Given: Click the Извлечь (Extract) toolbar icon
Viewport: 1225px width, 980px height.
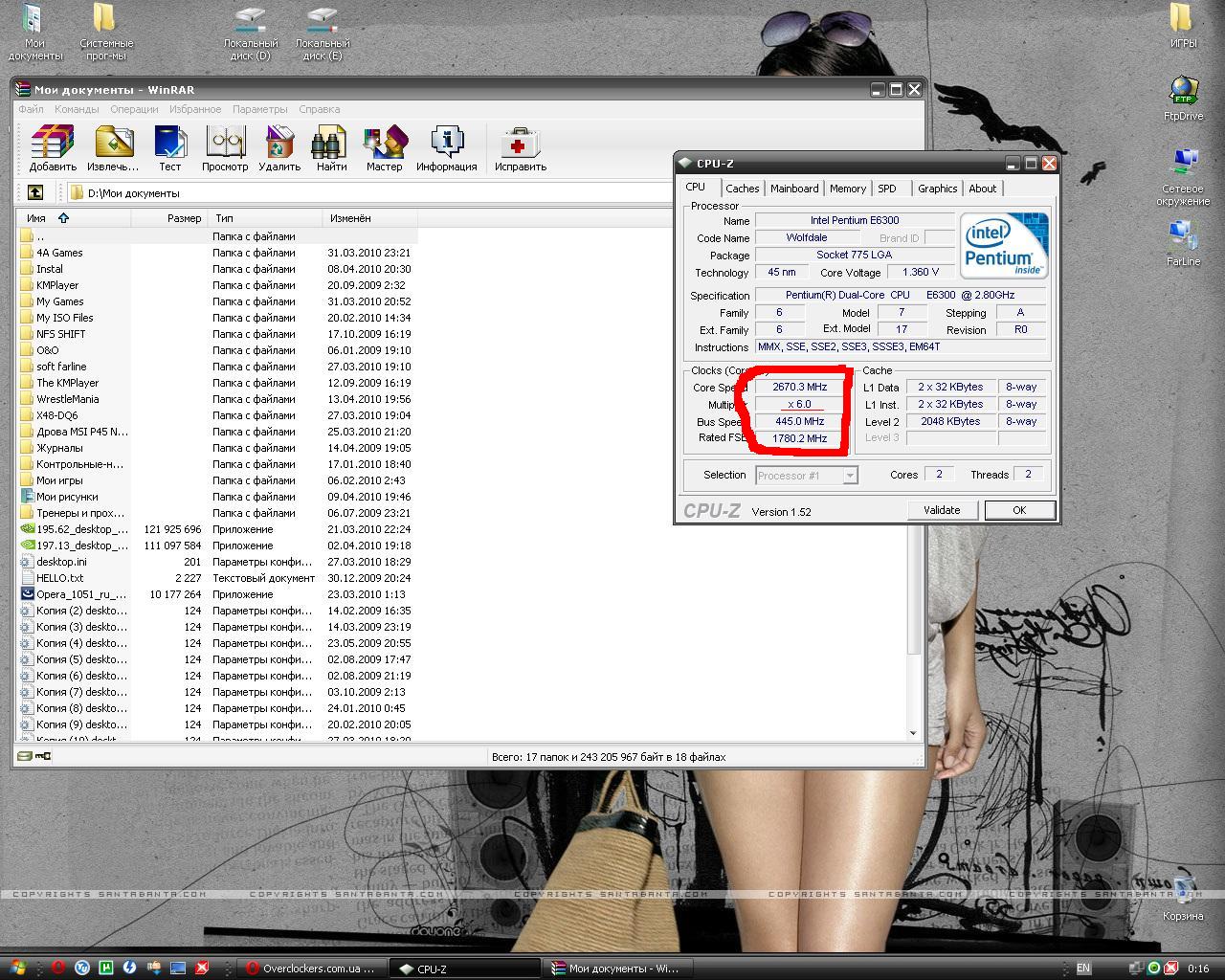Looking at the screenshot, I should pos(113,148).
